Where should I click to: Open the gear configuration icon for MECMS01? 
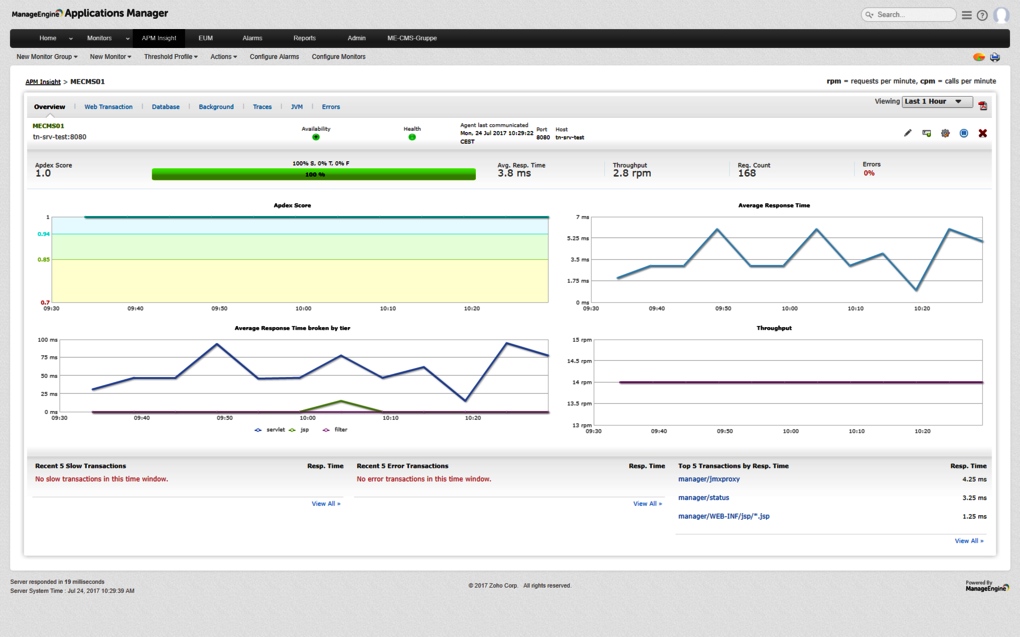[x=945, y=133]
